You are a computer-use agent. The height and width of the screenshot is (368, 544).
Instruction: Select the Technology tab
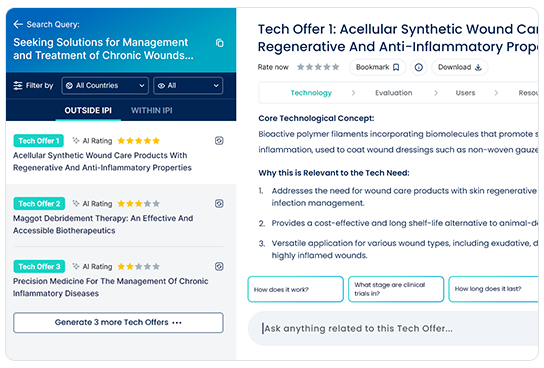coord(311,93)
